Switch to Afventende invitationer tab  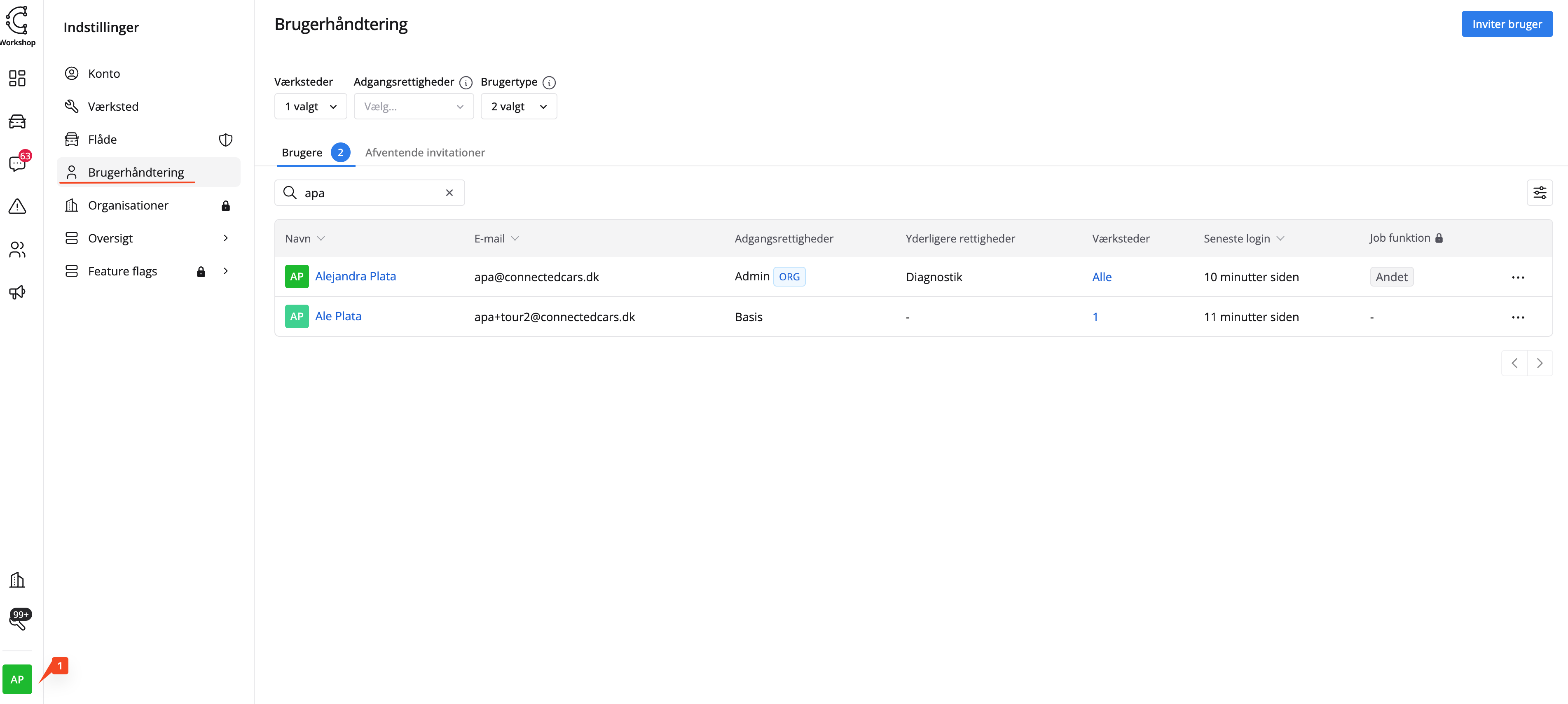pyautogui.click(x=424, y=153)
